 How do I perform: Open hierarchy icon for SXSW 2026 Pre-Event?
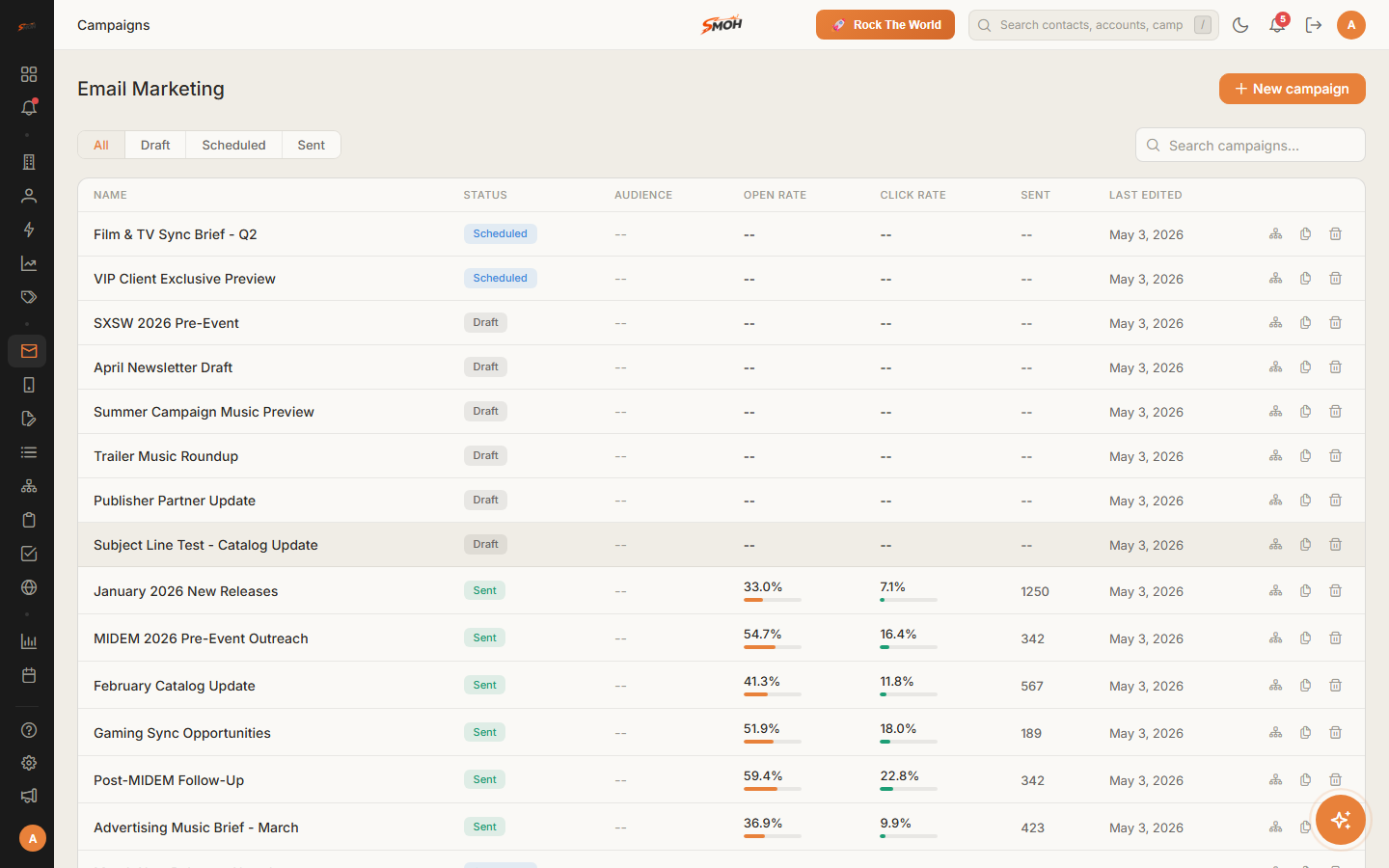(x=1275, y=323)
